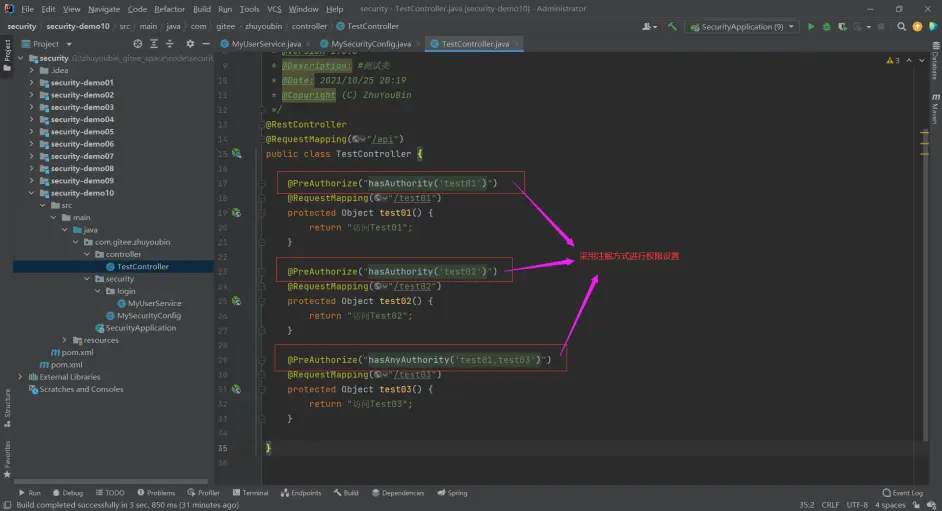
Task: Expand the security-demo01 folder
Action: click(x=32, y=83)
